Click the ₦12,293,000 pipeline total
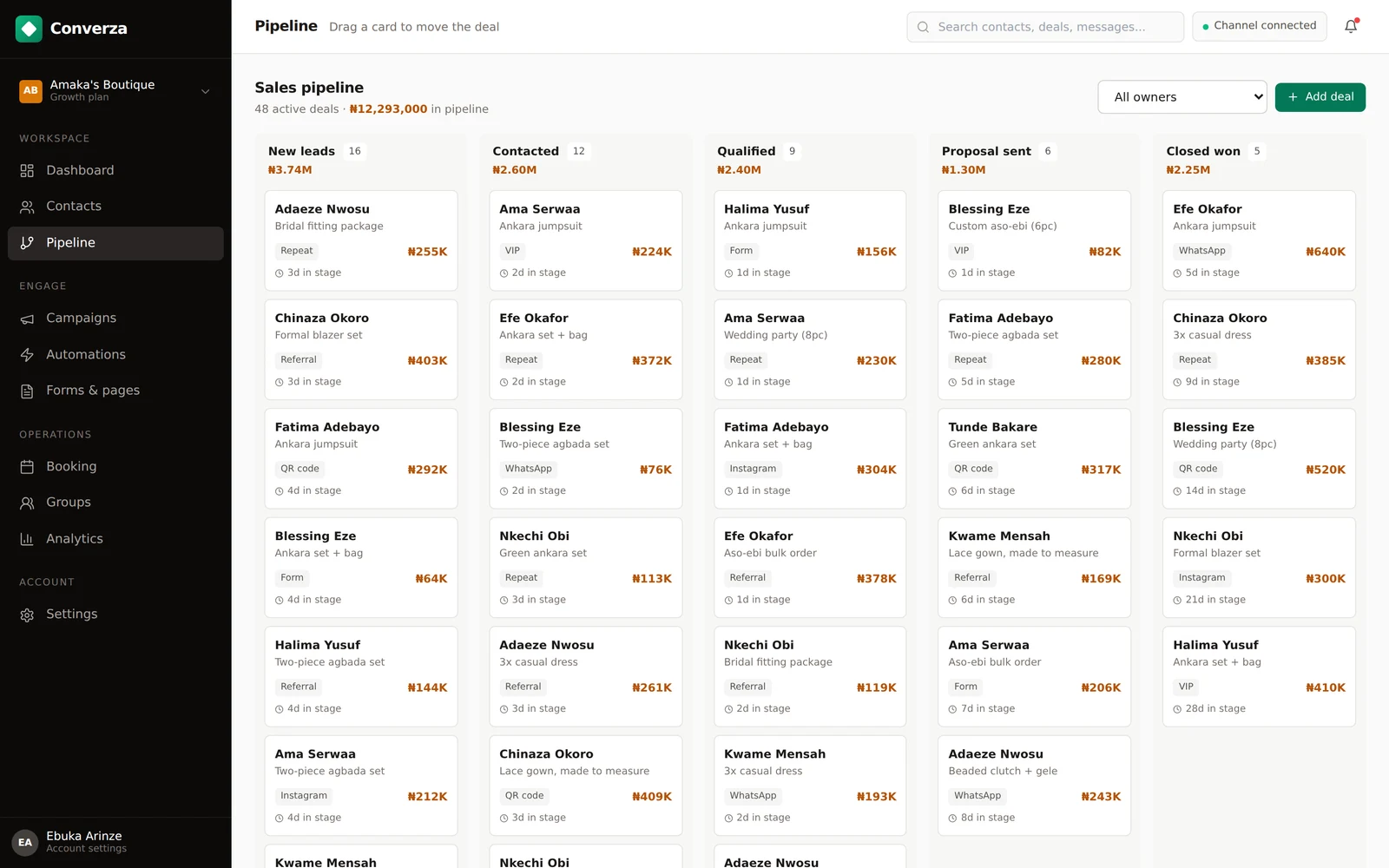 (388, 109)
